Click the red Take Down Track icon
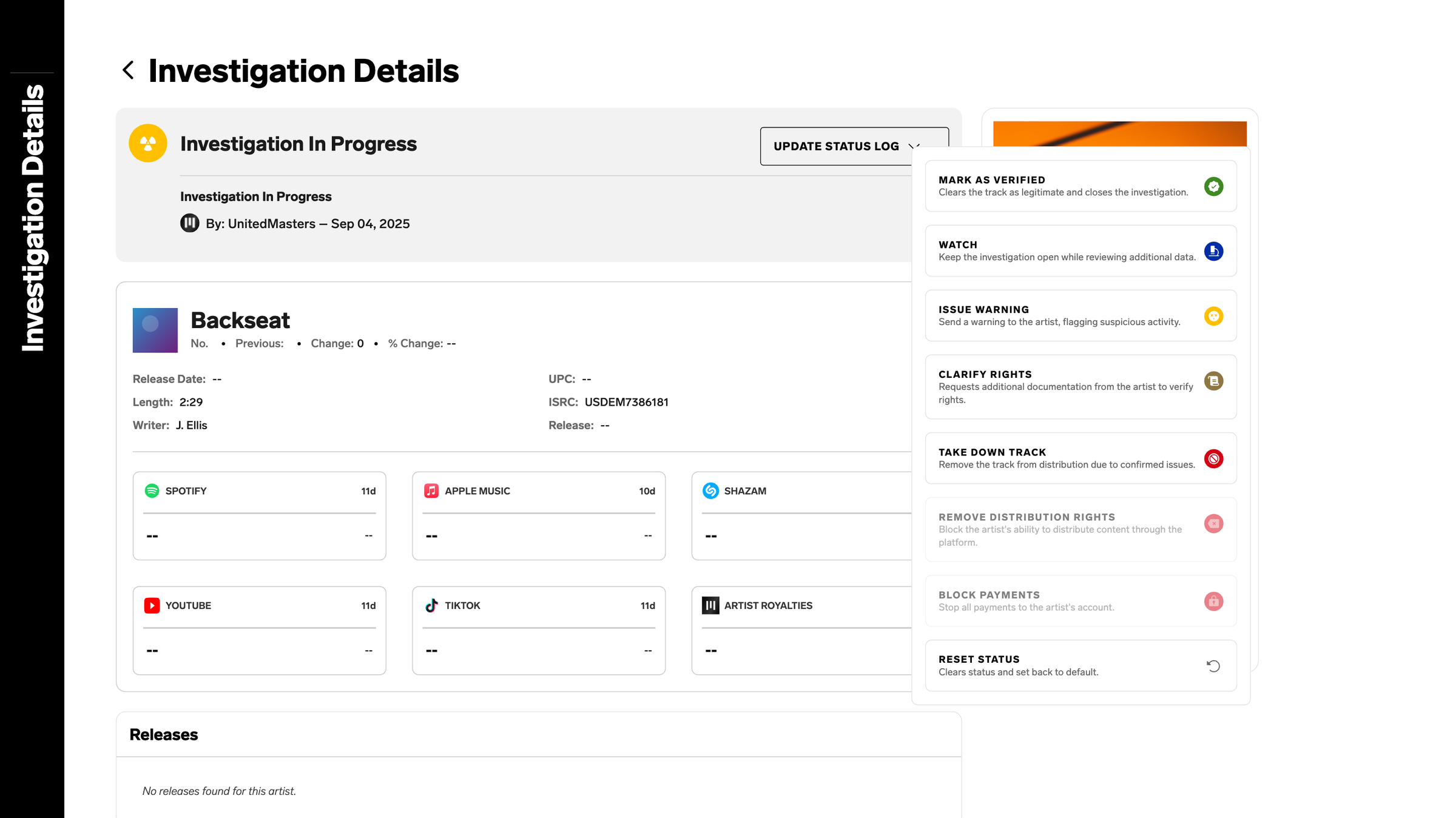 point(1213,458)
